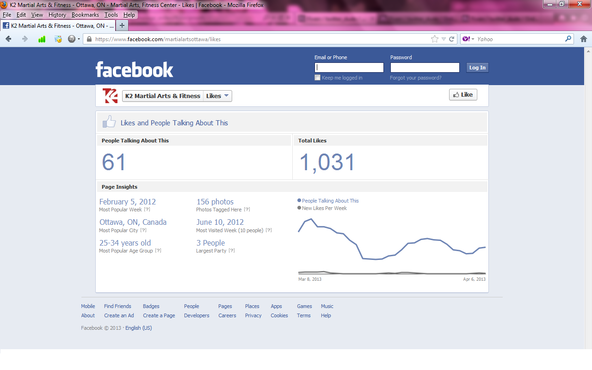Focus the Password field
The width and height of the screenshot is (592, 370).
[425, 67]
